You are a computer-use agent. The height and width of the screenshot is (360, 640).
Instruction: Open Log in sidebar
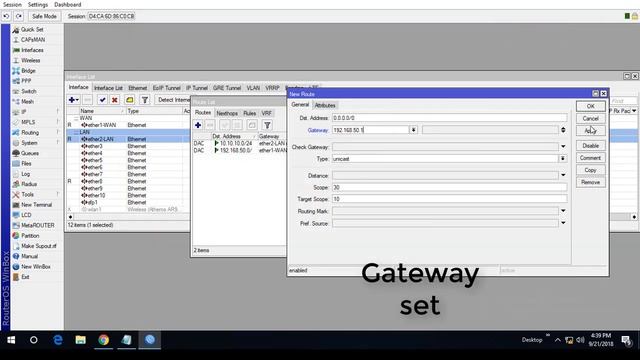[25, 174]
